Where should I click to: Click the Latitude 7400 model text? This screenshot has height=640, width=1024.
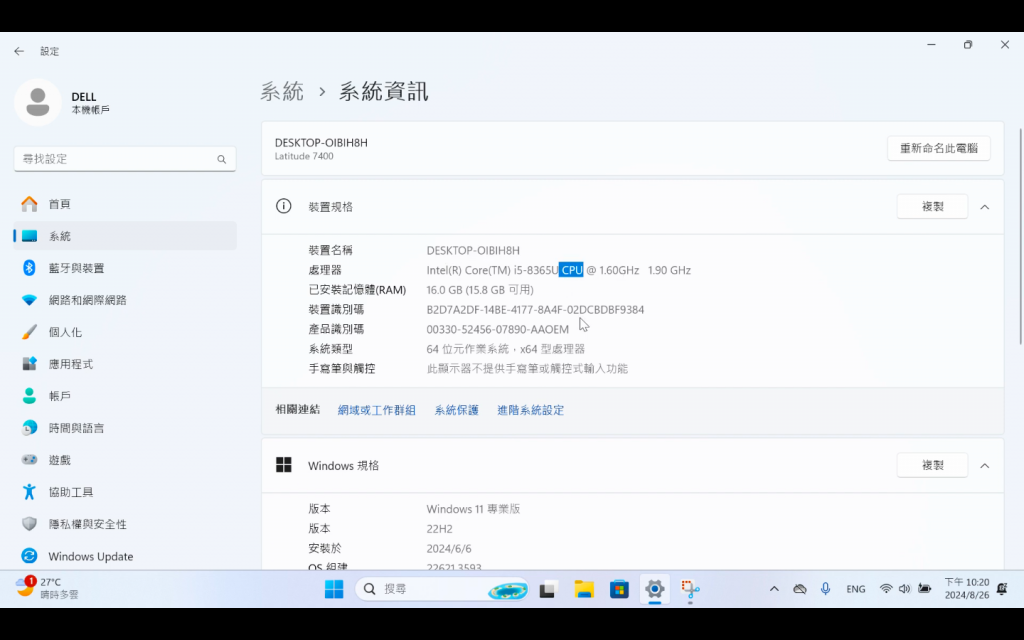(x=304, y=156)
